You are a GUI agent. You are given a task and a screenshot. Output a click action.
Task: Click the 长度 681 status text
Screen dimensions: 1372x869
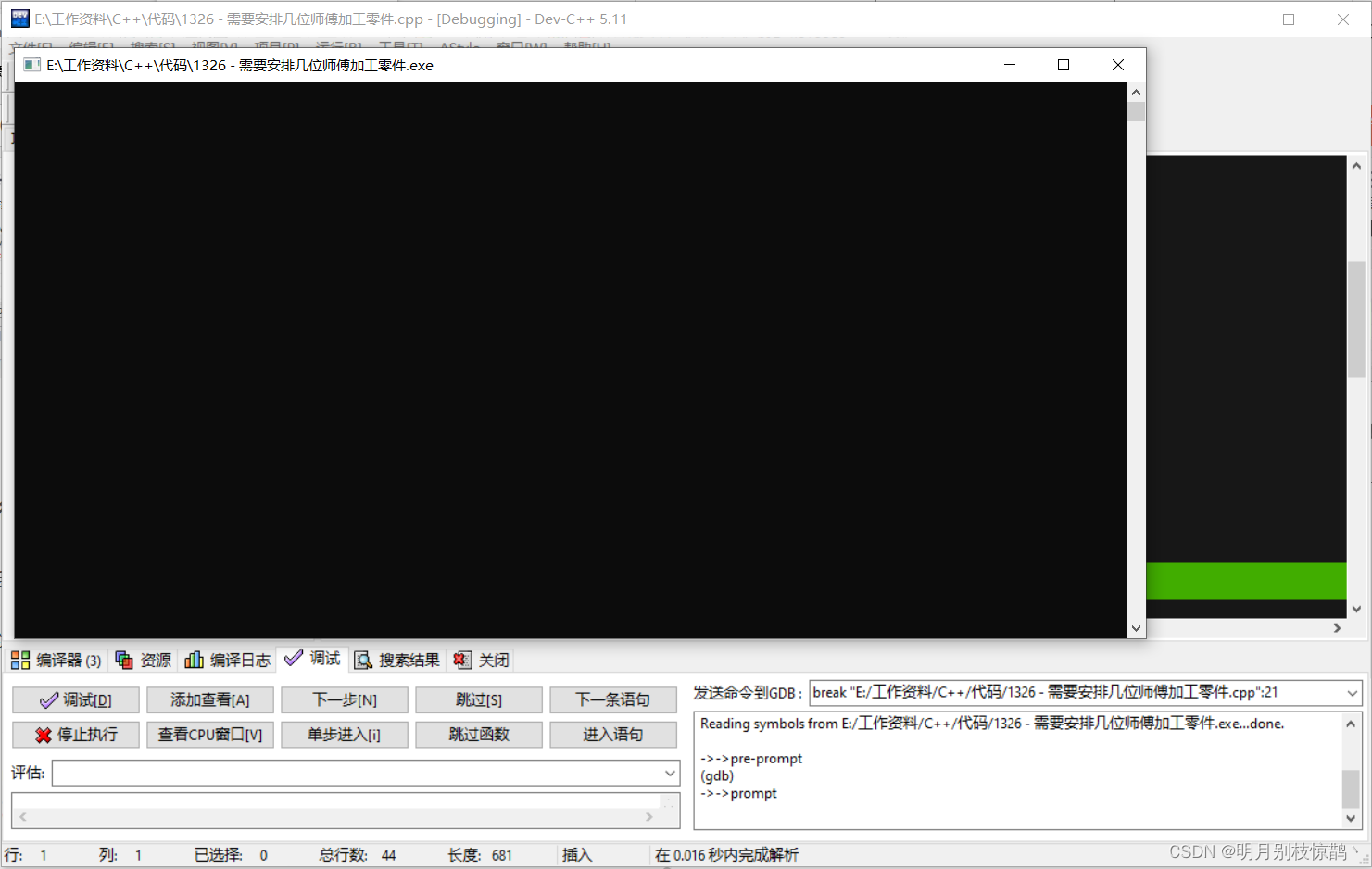coord(480,855)
